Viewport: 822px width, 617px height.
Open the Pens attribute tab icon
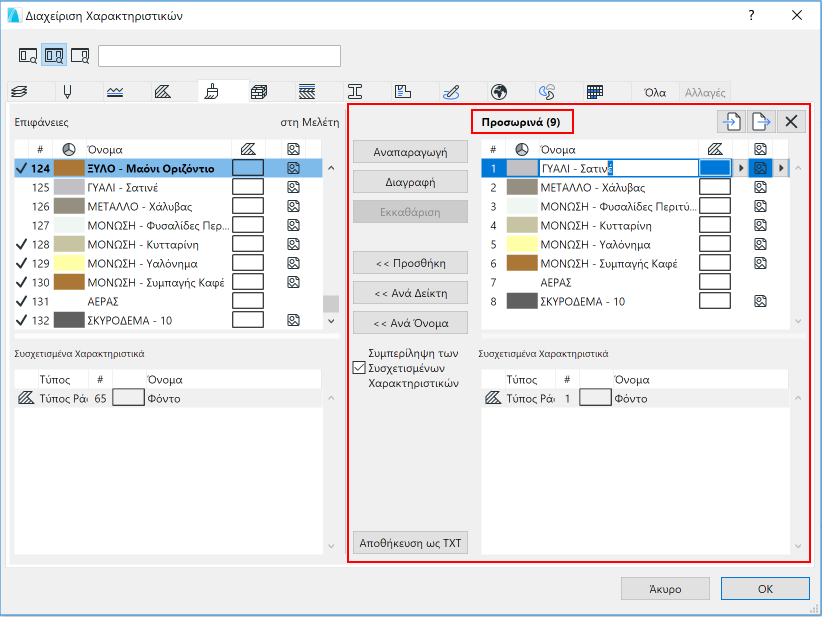[x=67, y=92]
